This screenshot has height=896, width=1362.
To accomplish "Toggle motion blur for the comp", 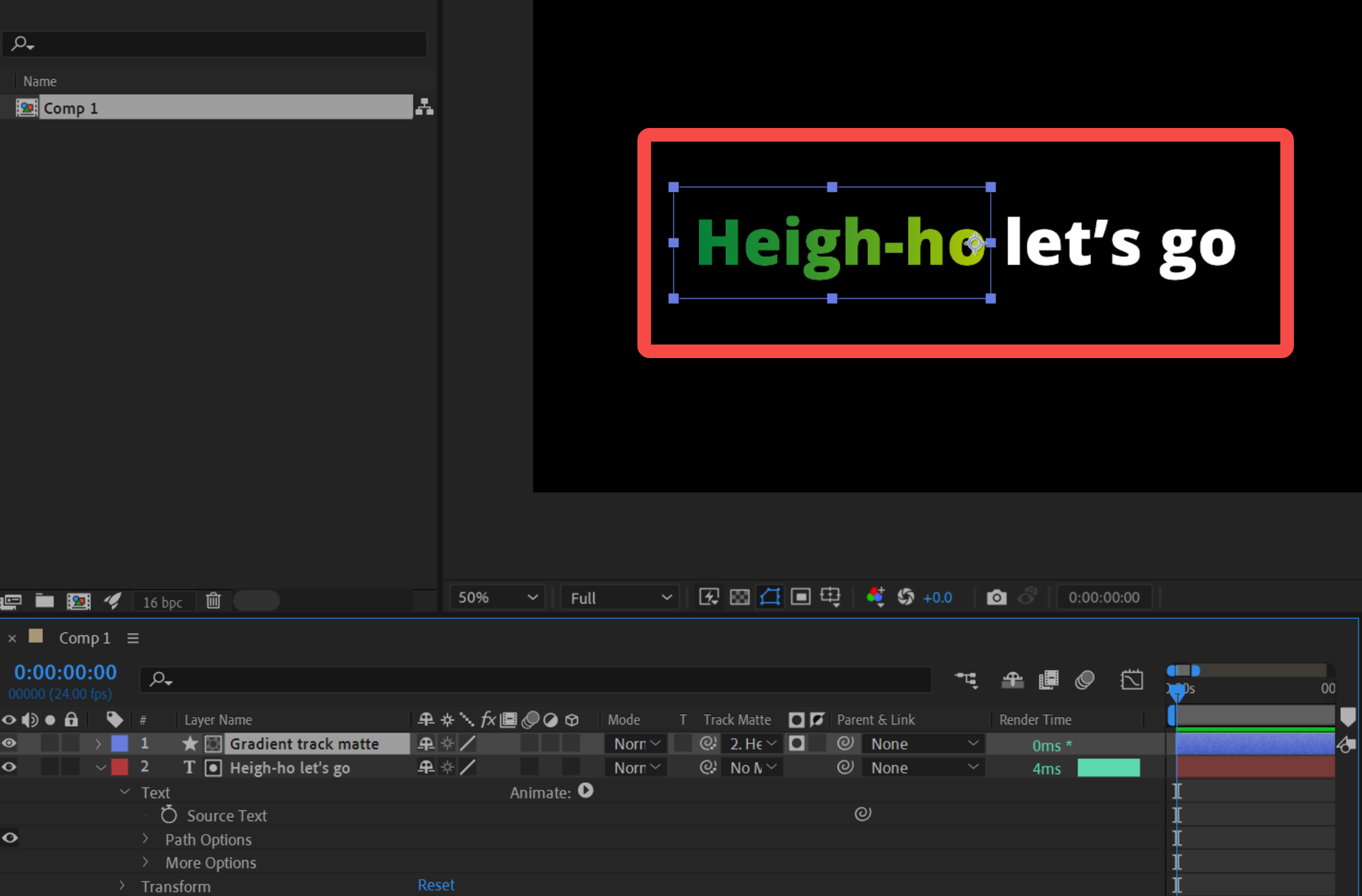I will [x=1085, y=679].
